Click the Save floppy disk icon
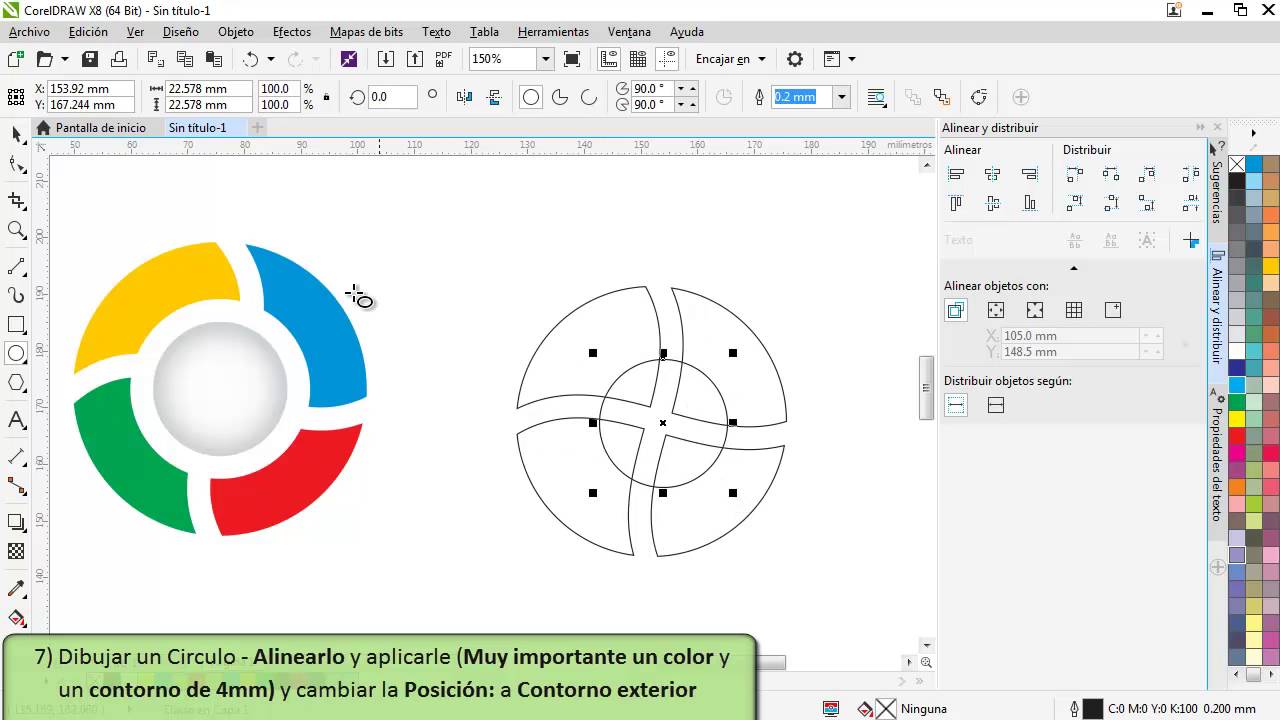The width and height of the screenshot is (1280, 720). tap(90, 59)
